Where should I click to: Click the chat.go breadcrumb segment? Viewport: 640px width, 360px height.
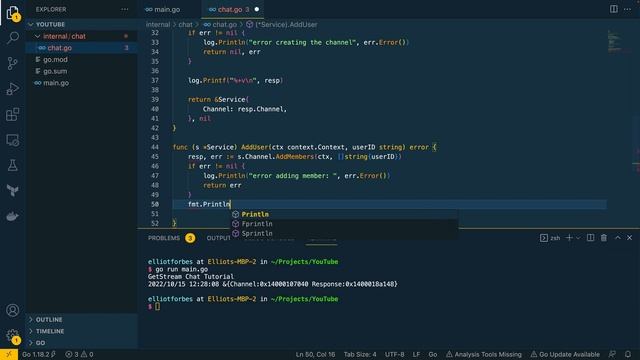pyautogui.click(x=220, y=24)
